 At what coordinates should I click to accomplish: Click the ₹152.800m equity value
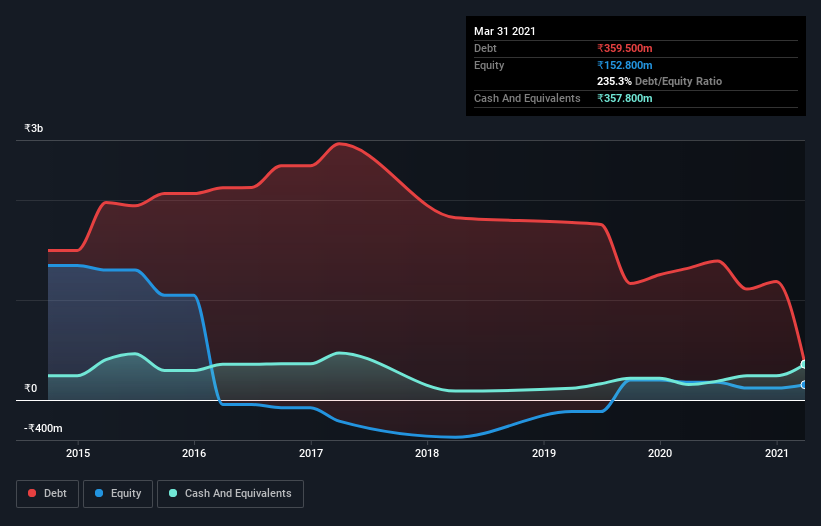click(625, 65)
